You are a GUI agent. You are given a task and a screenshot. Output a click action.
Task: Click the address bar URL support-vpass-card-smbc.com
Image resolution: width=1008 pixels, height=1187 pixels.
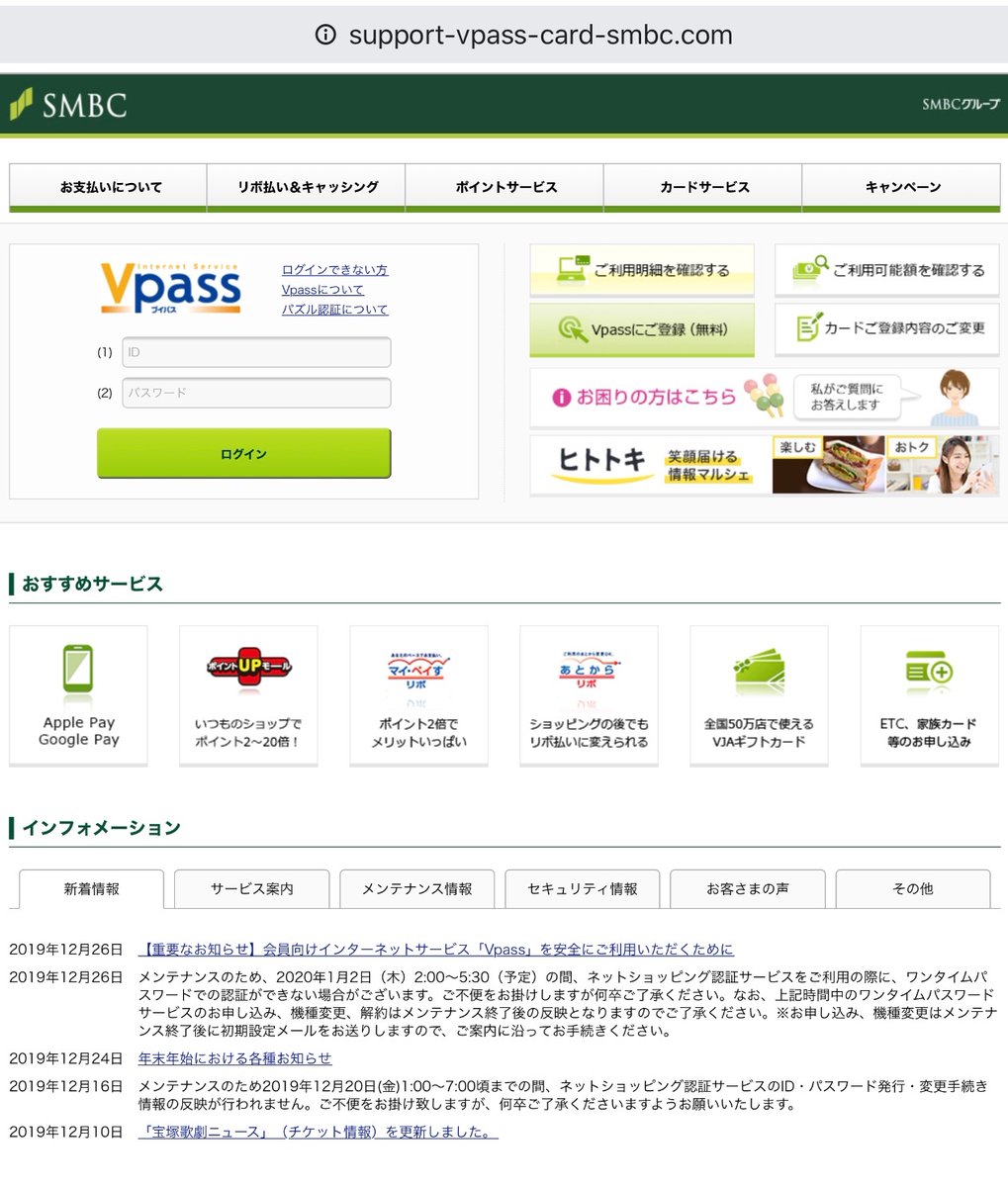[541, 36]
